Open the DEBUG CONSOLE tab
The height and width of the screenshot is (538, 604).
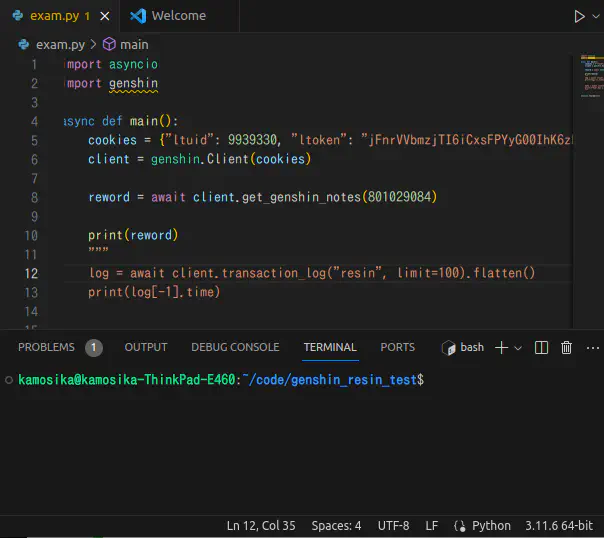[235, 347]
